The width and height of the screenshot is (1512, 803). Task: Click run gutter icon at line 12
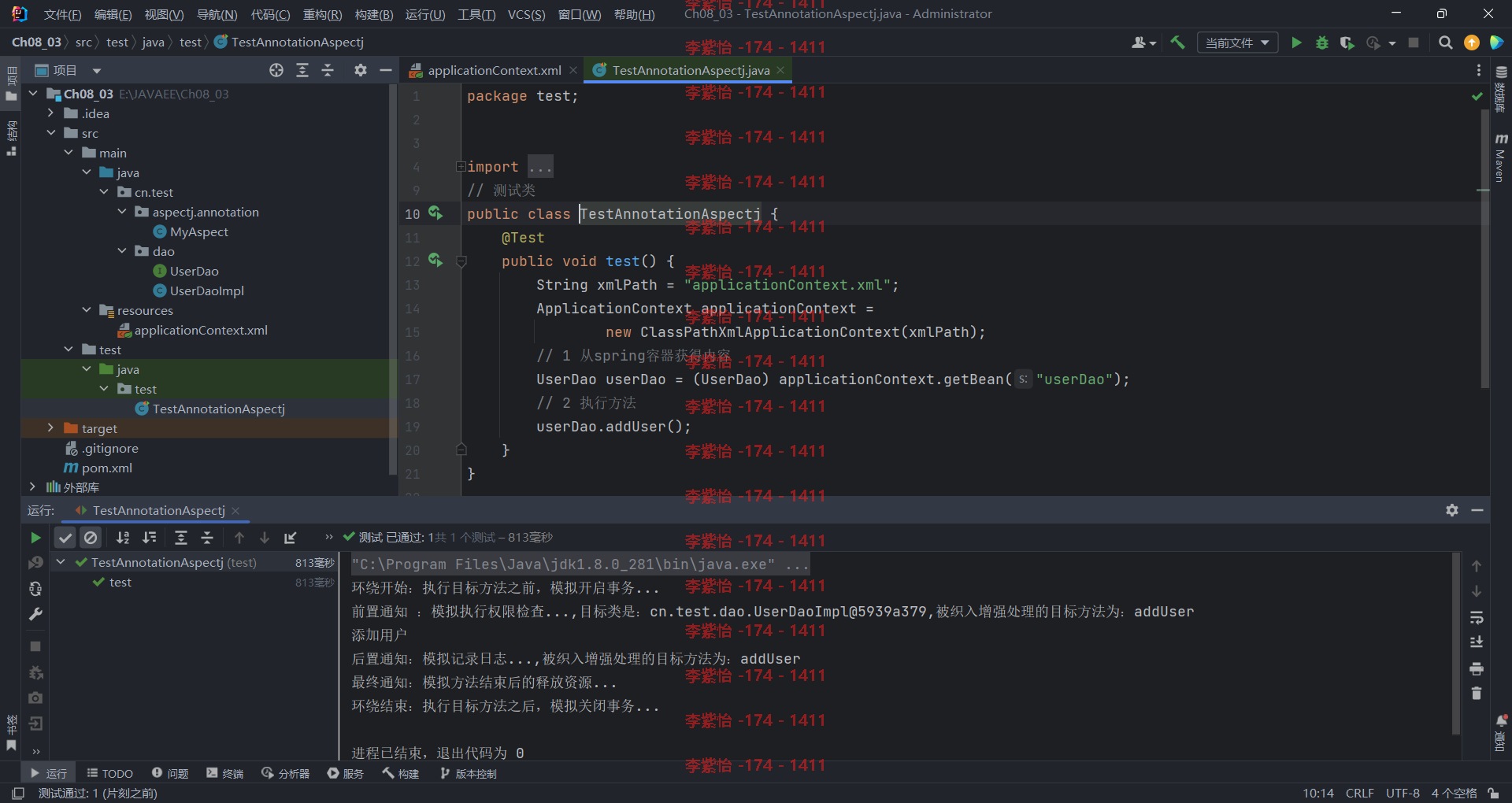click(x=435, y=260)
